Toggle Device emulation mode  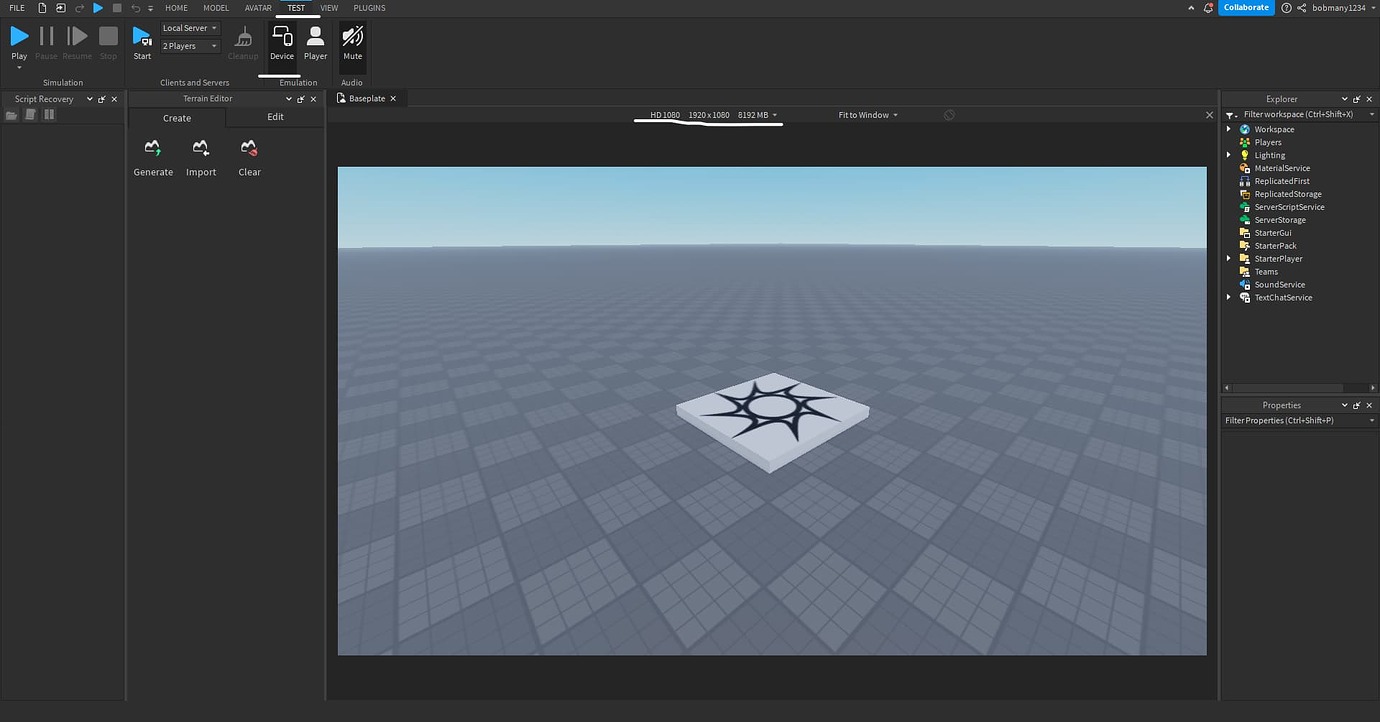tap(281, 40)
